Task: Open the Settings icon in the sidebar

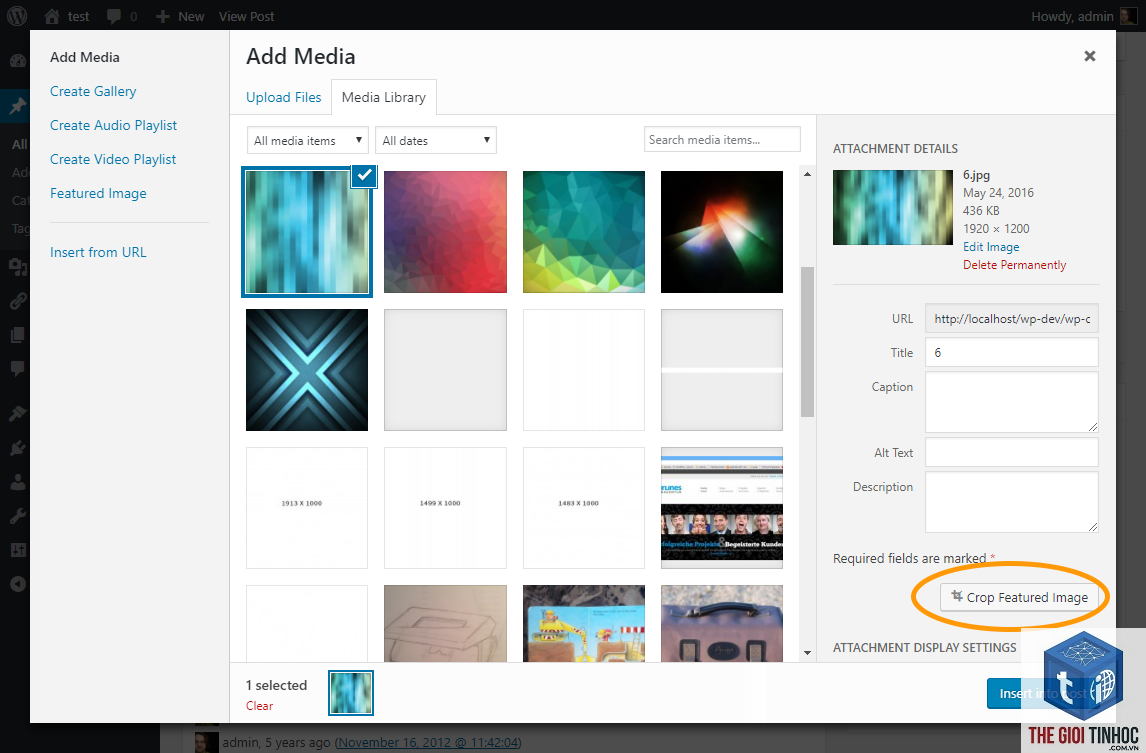Action: coord(18,550)
